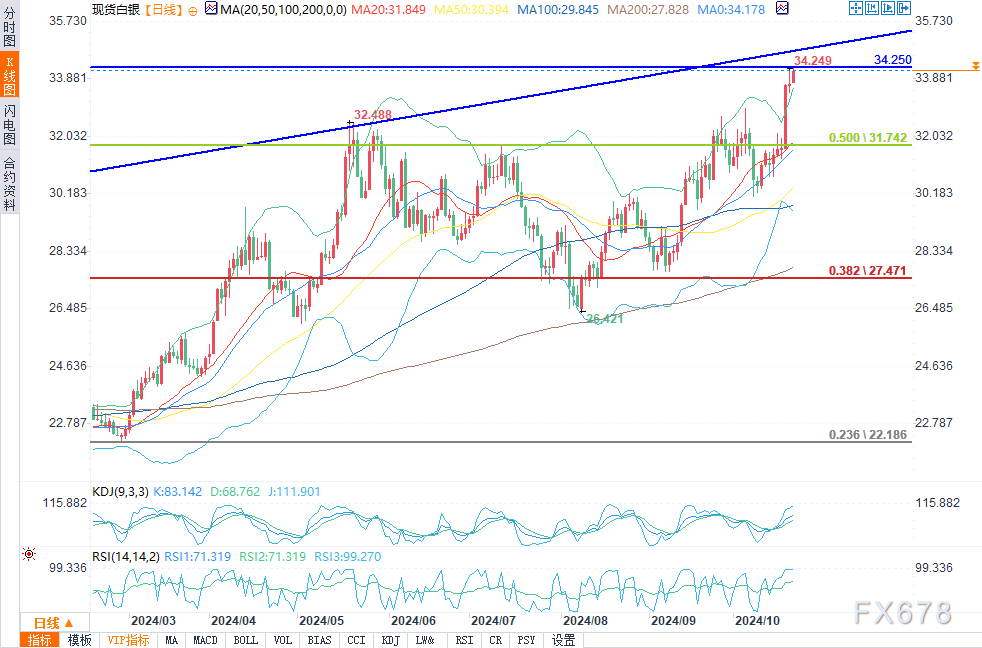This screenshot has height=648, width=982.
Task: Click red sun icon beside RSI panel
Action: click(x=29, y=554)
